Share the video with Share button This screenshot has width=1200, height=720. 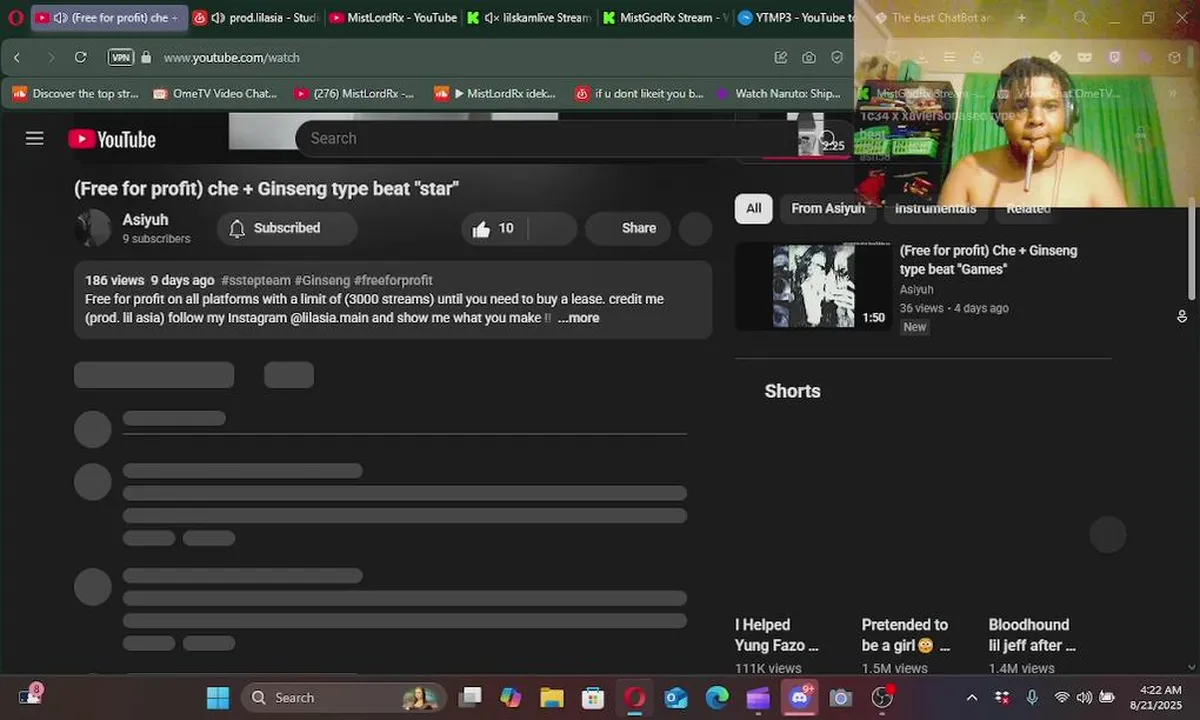628,228
